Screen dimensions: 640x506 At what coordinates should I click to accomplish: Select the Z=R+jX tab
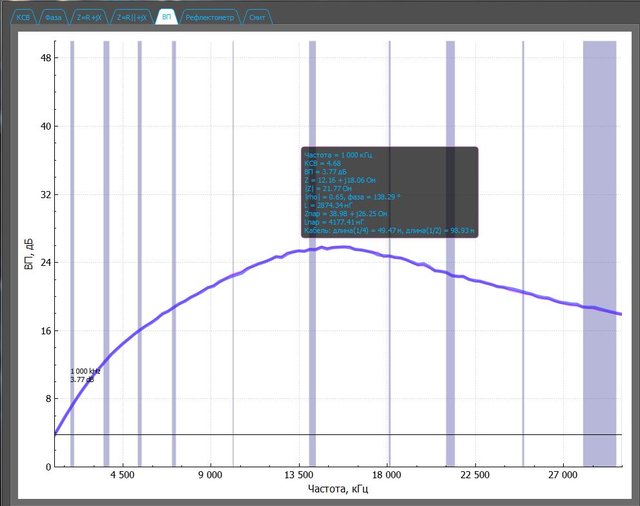point(91,18)
